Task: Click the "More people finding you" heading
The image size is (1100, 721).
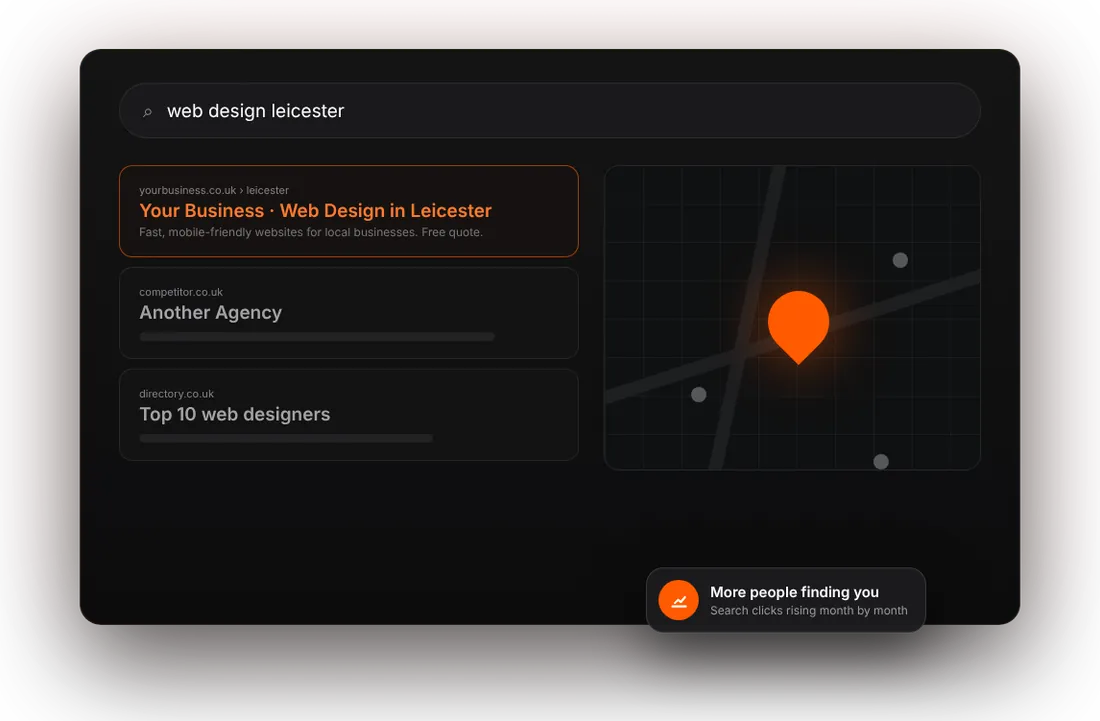Action: (794, 592)
